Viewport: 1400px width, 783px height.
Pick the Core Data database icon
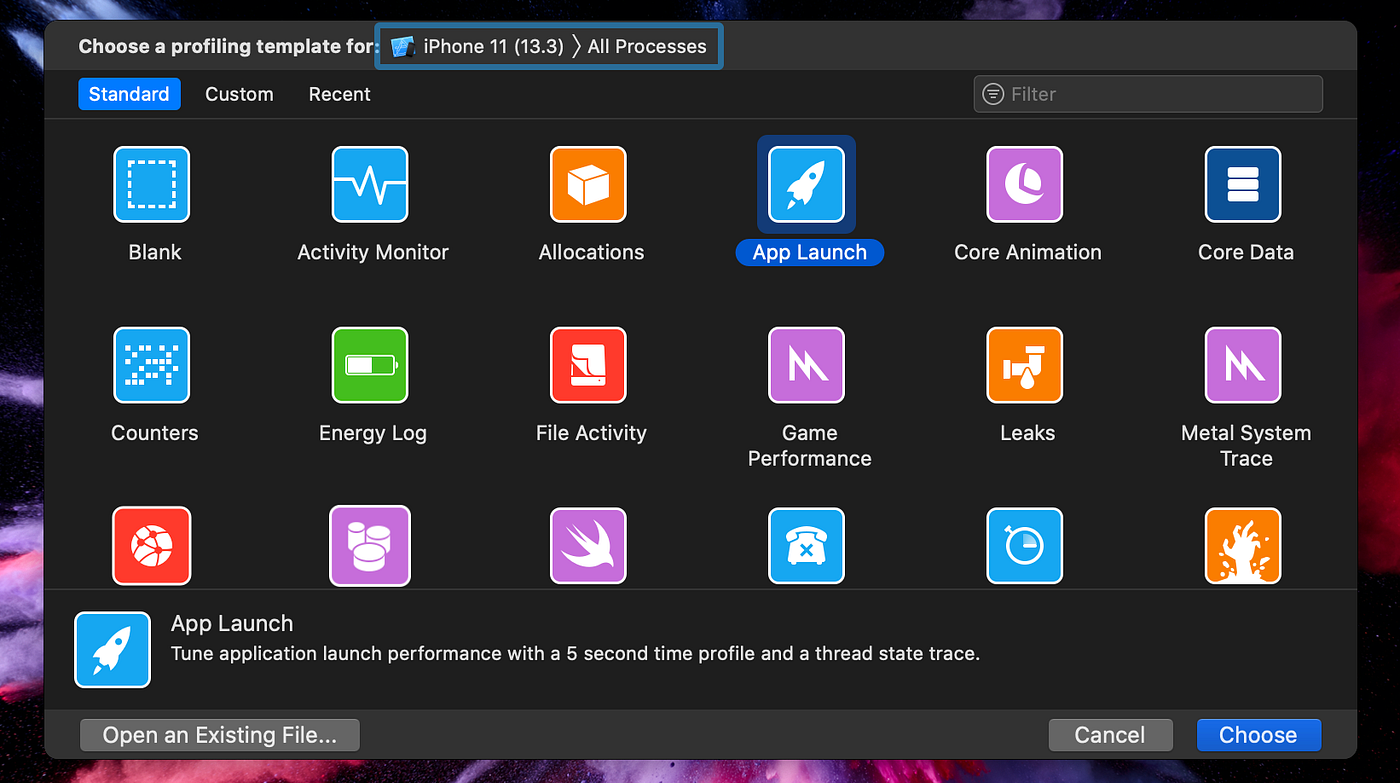pyautogui.click(x=1243, y=184)
